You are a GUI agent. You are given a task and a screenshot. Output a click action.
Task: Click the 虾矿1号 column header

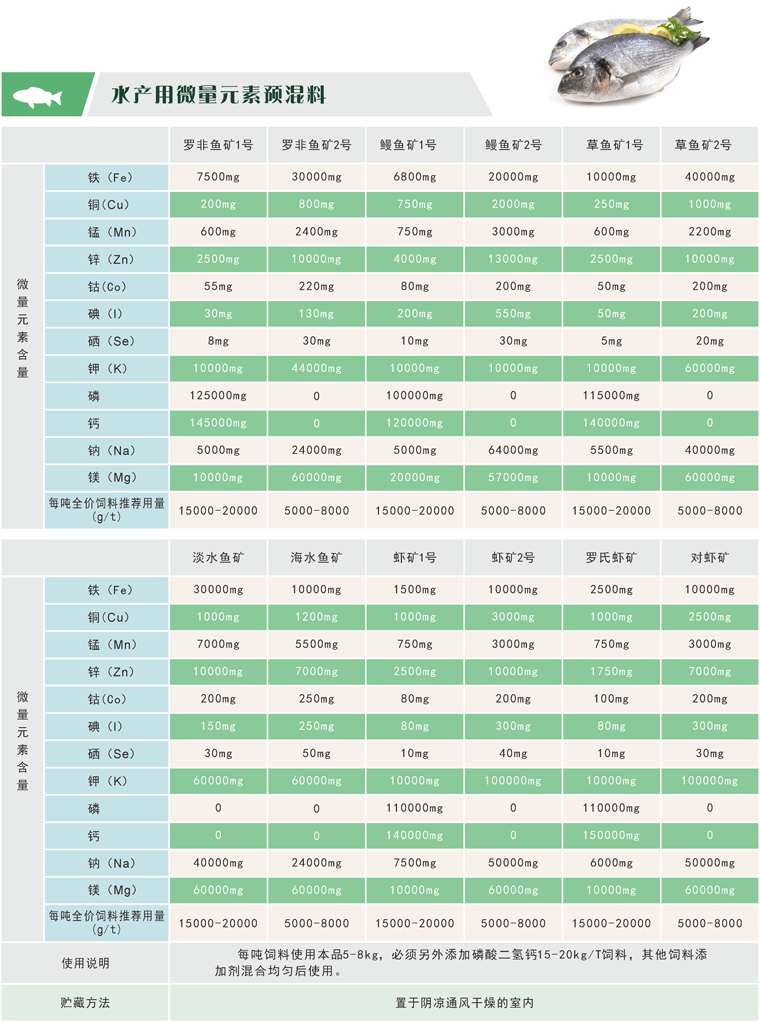pos(414,557)
